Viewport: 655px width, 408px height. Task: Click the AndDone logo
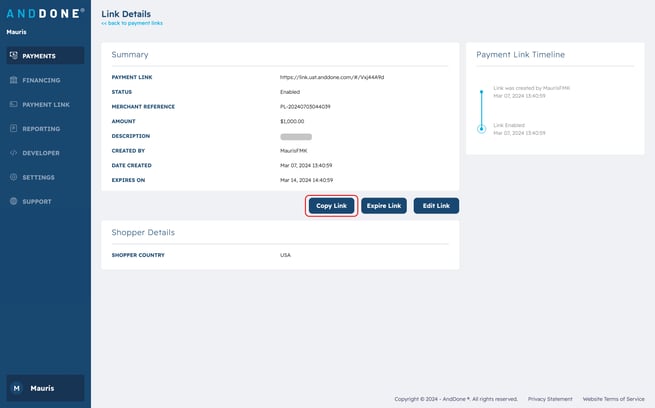click(45, 13)
